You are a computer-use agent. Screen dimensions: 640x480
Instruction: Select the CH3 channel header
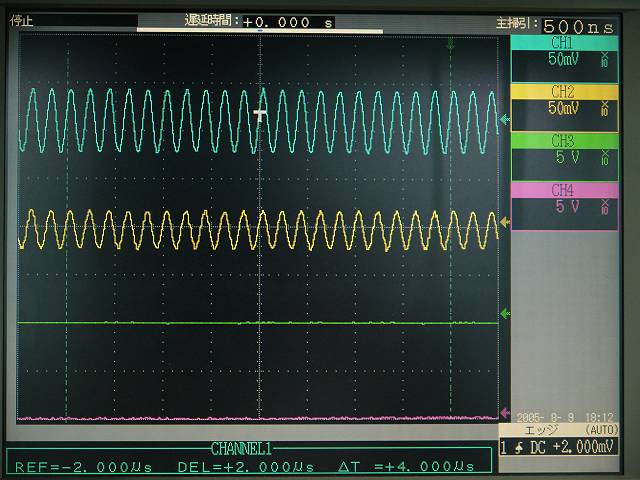pos(562,141)
